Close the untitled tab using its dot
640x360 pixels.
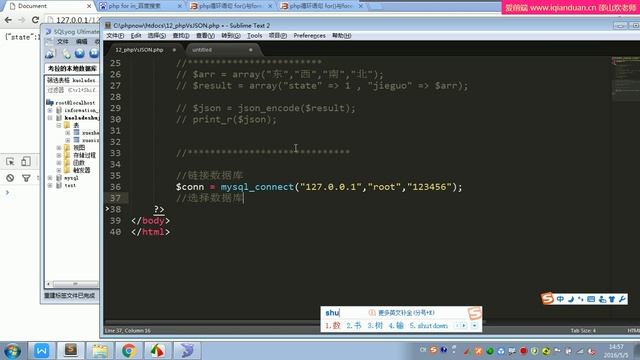251,50
